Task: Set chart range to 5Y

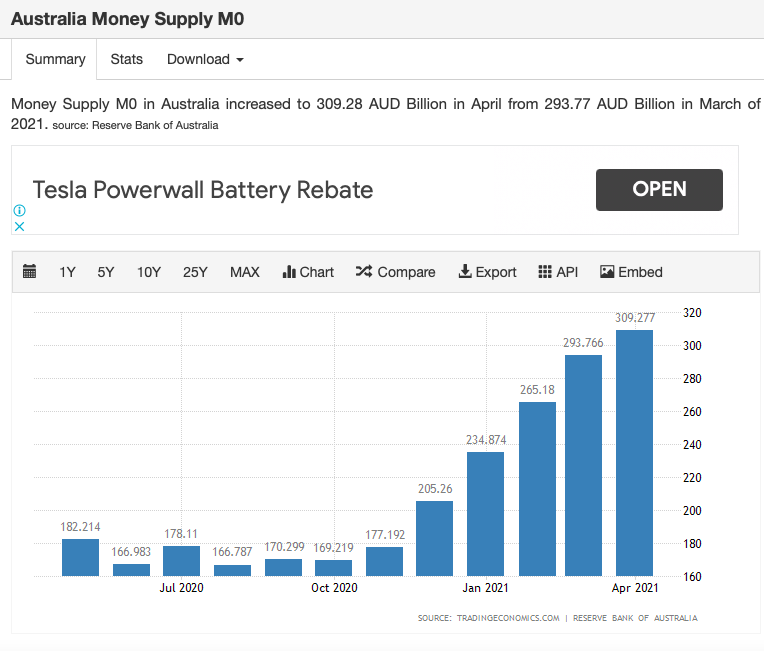Action: [x=106, y=272]
